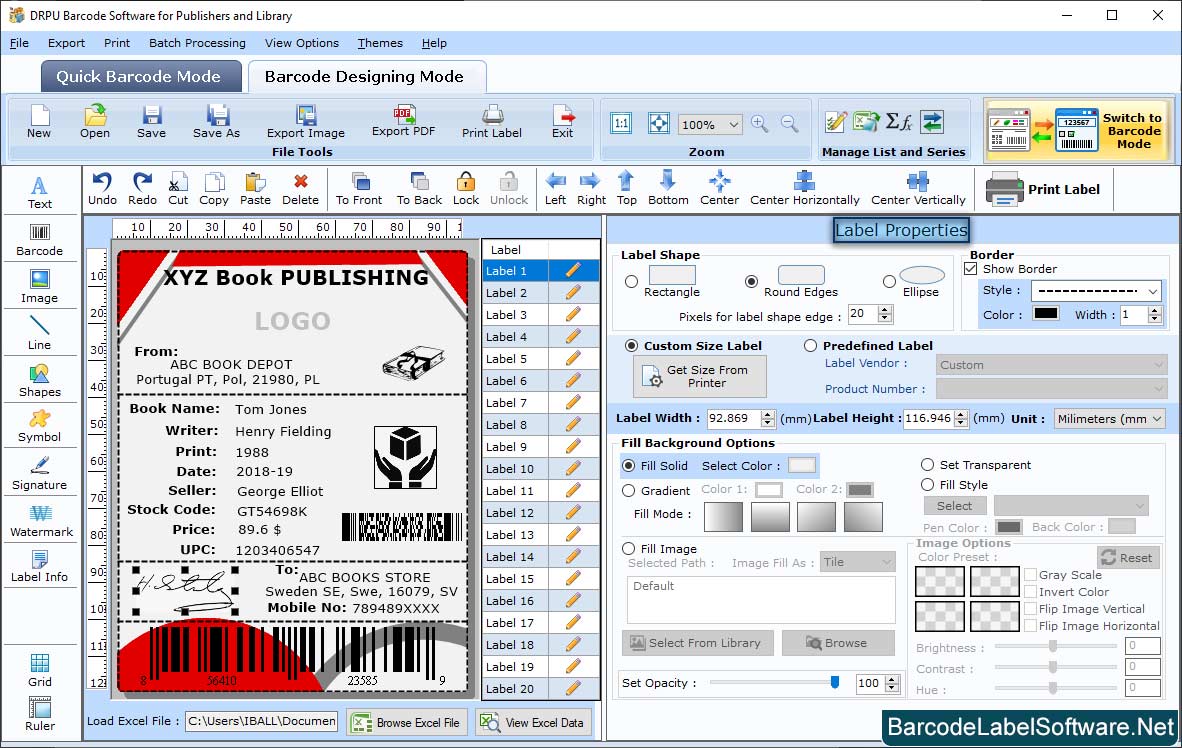The height and width of the screenshot is (748, 1182).
Task: Create a new label with New icon
Action: (x=39, y=122)
